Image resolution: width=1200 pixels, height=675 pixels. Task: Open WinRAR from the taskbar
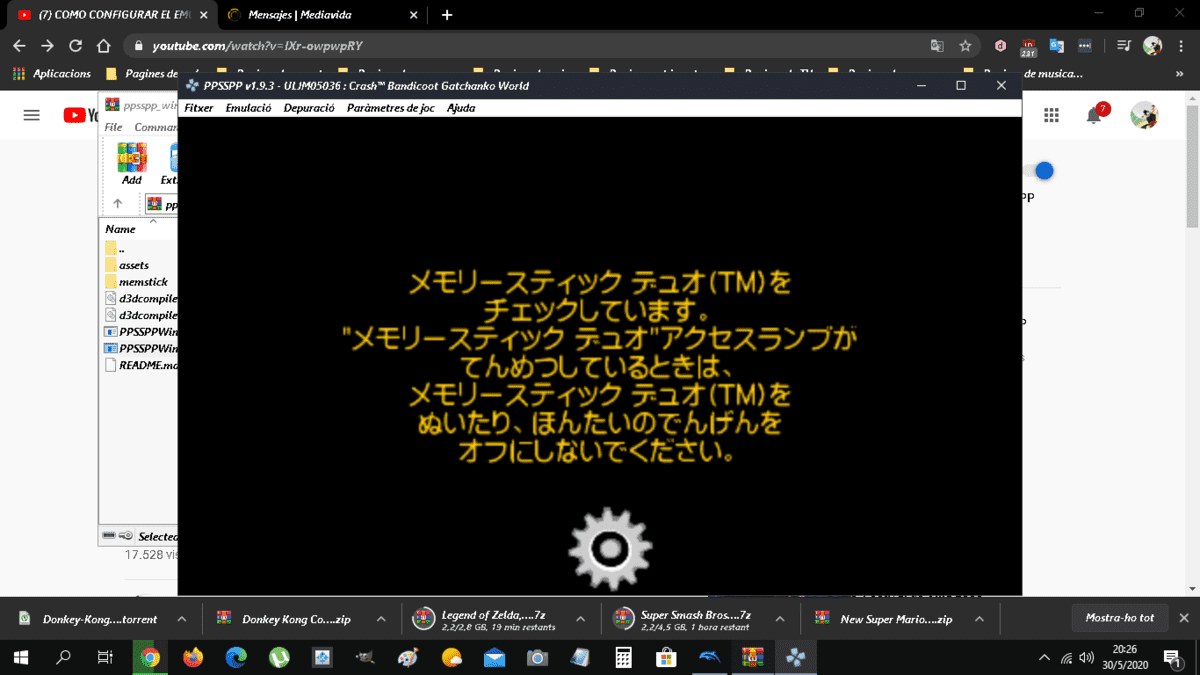pos(752,657)
